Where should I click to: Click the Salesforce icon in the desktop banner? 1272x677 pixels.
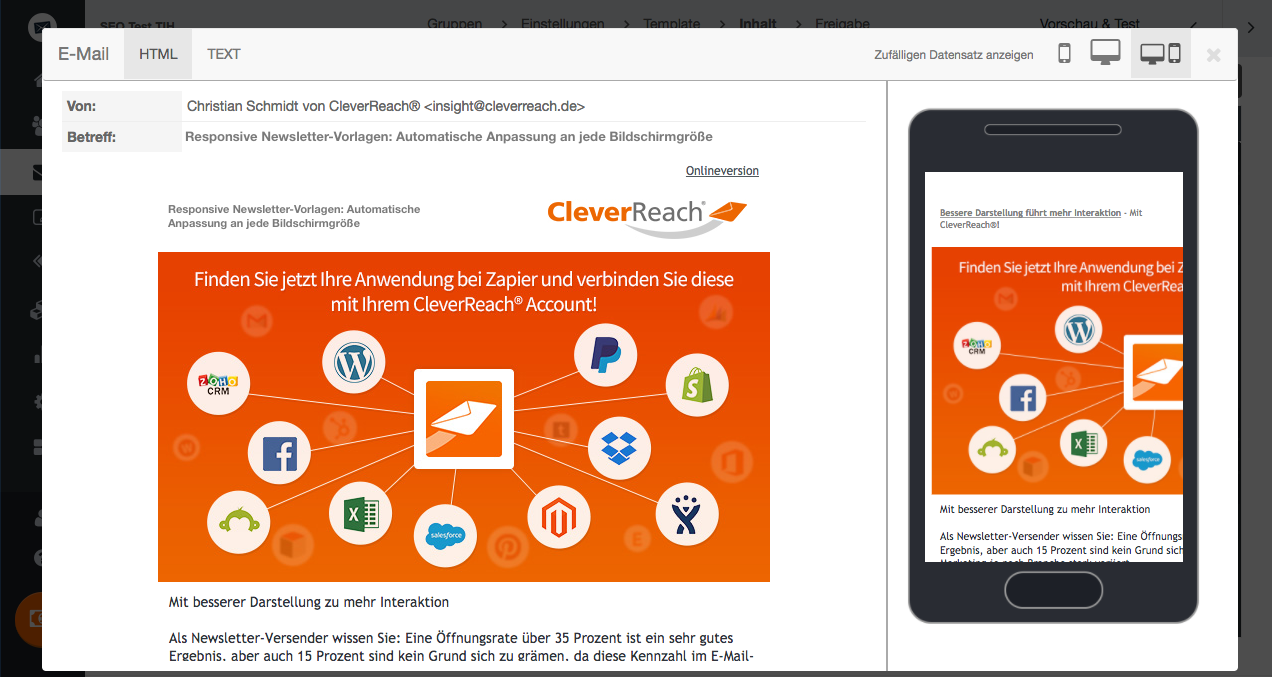click(x=445, y=535)
